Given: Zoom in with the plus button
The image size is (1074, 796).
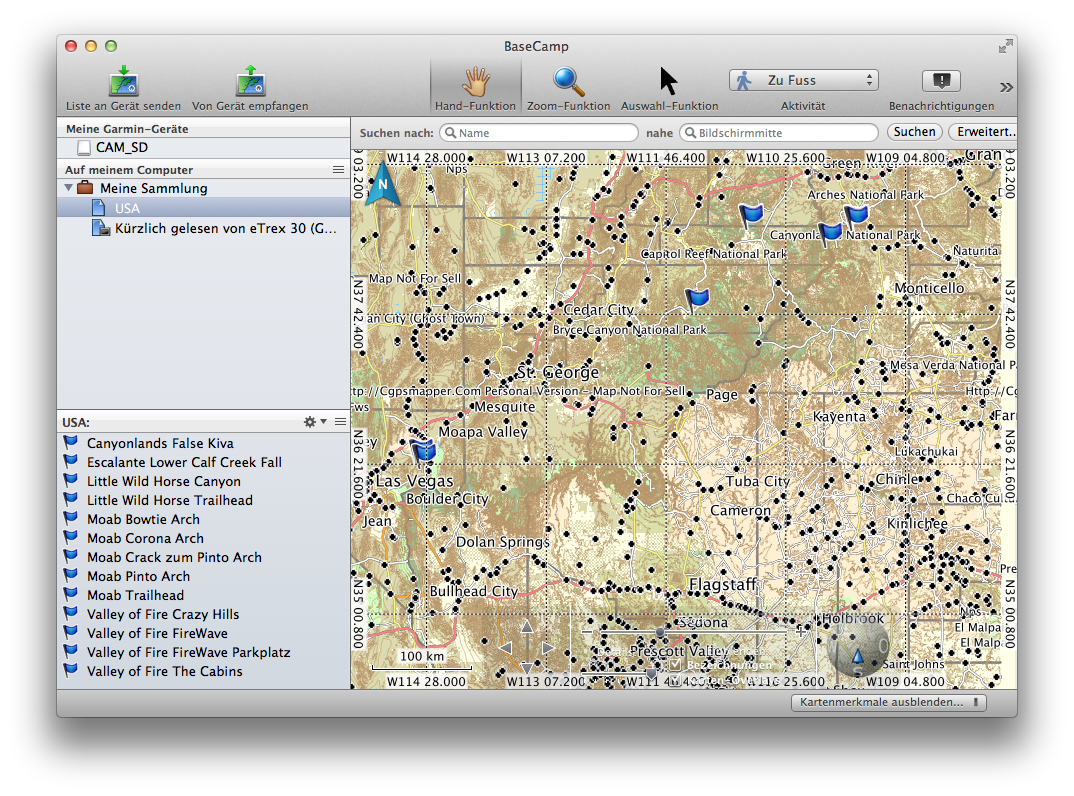Looking at the screenshot, I should [799, 631].
